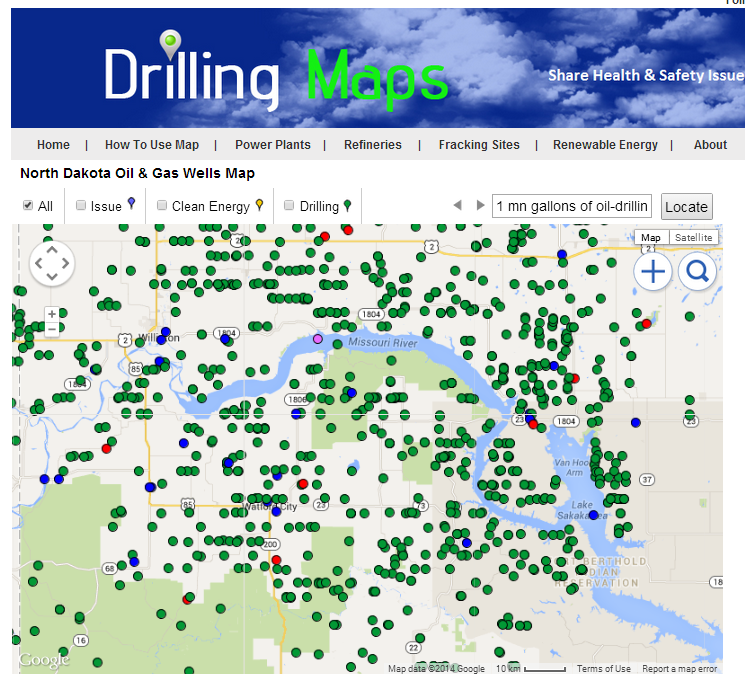The width and height of the screenshot is (745, 683).
Task: Open the About page
Action: (710, 144)
